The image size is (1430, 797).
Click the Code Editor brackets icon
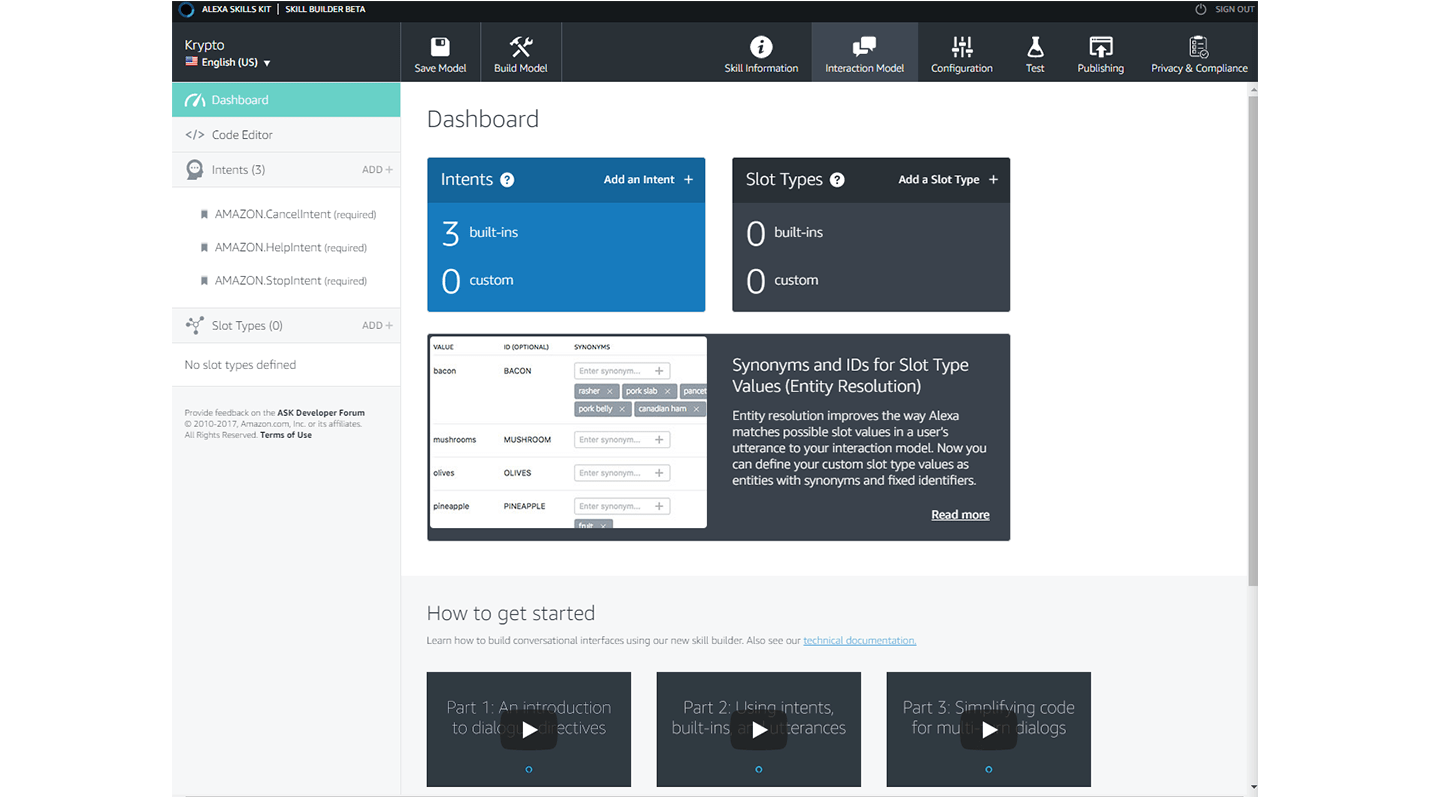click(x=194, y=135)
